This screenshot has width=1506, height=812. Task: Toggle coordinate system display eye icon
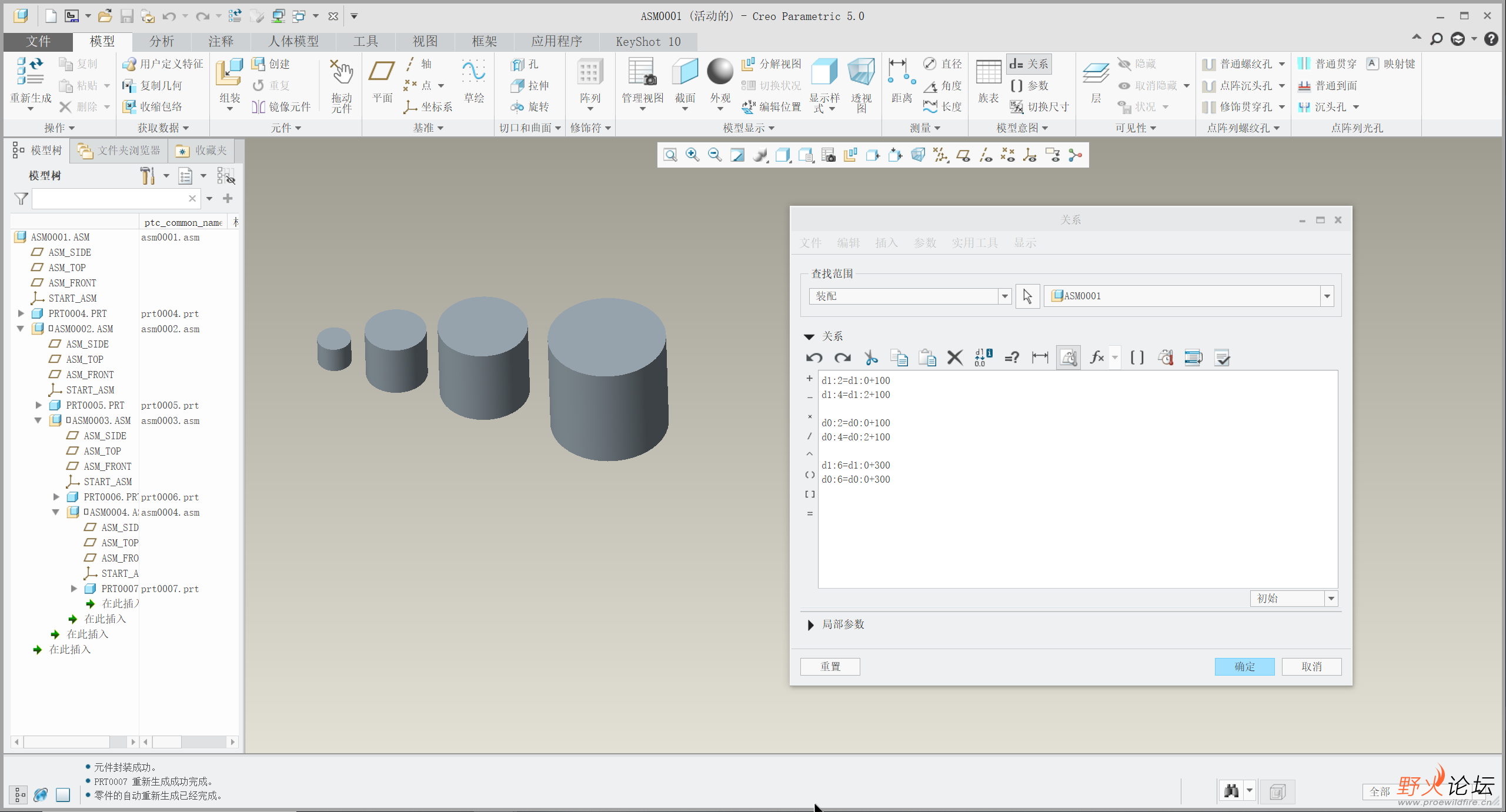1030,155
